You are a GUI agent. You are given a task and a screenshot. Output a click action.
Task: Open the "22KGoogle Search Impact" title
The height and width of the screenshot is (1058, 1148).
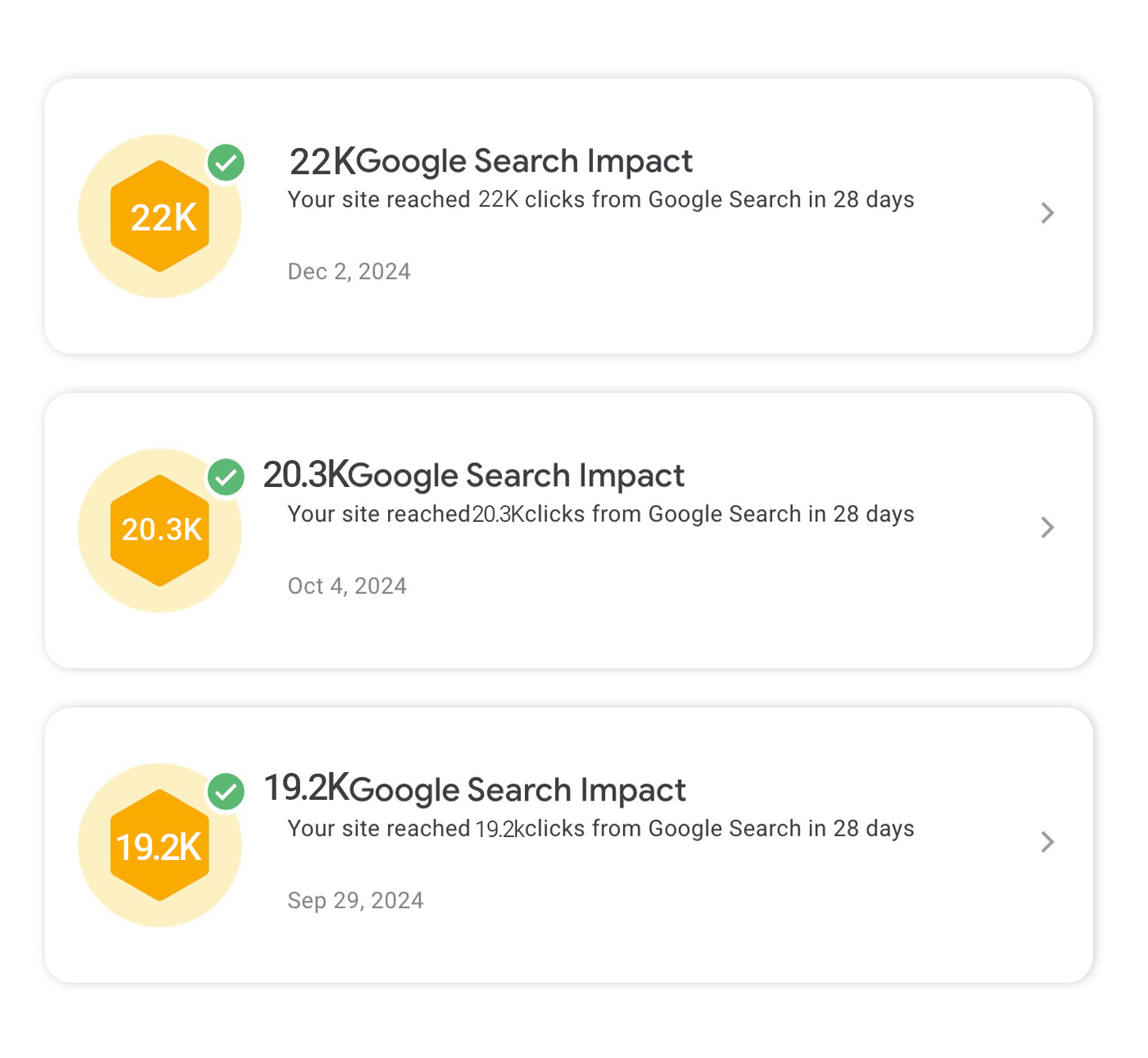[491, 162]
